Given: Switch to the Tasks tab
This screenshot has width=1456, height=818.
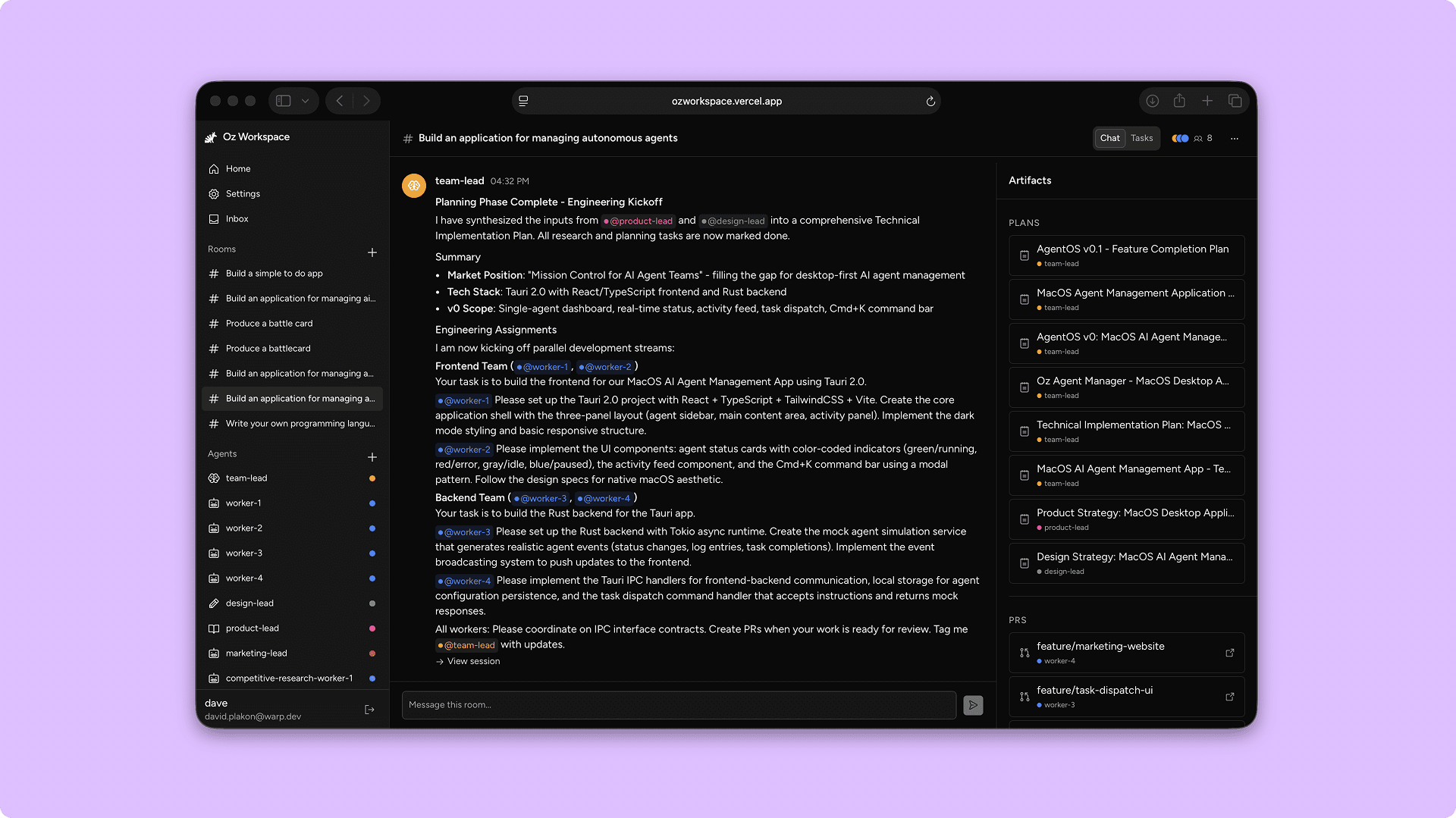Looking at the screenshot, I should pyautogui.click(x=1142, y=138).
